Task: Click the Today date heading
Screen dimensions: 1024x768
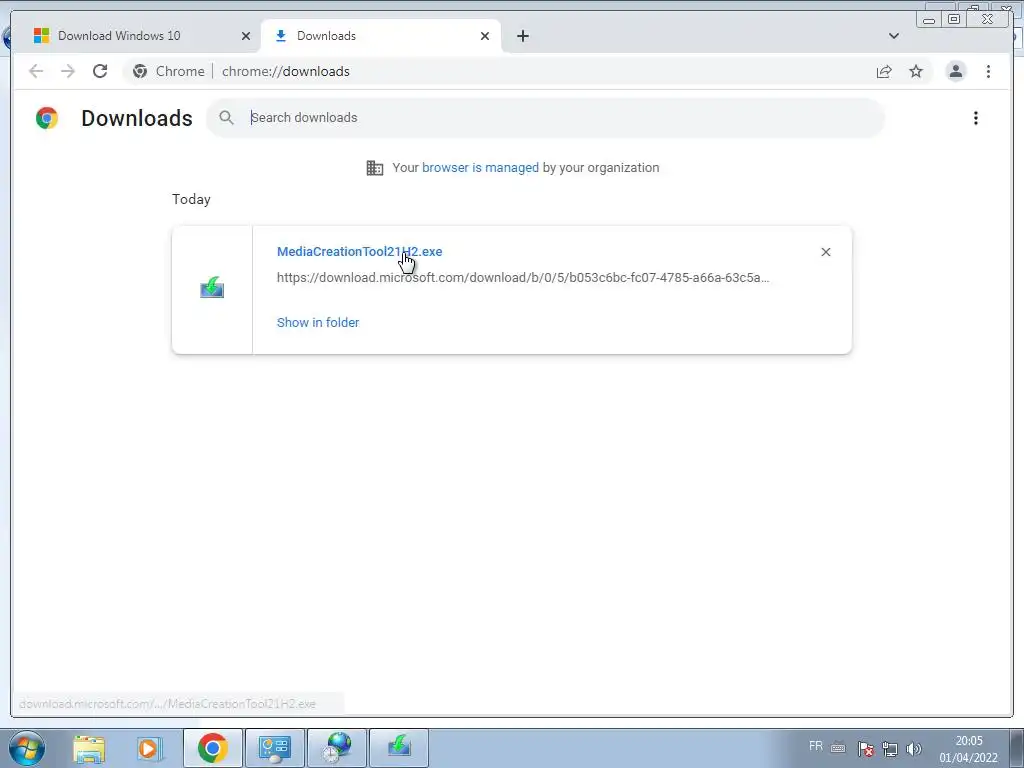Action: coord(191,199)
